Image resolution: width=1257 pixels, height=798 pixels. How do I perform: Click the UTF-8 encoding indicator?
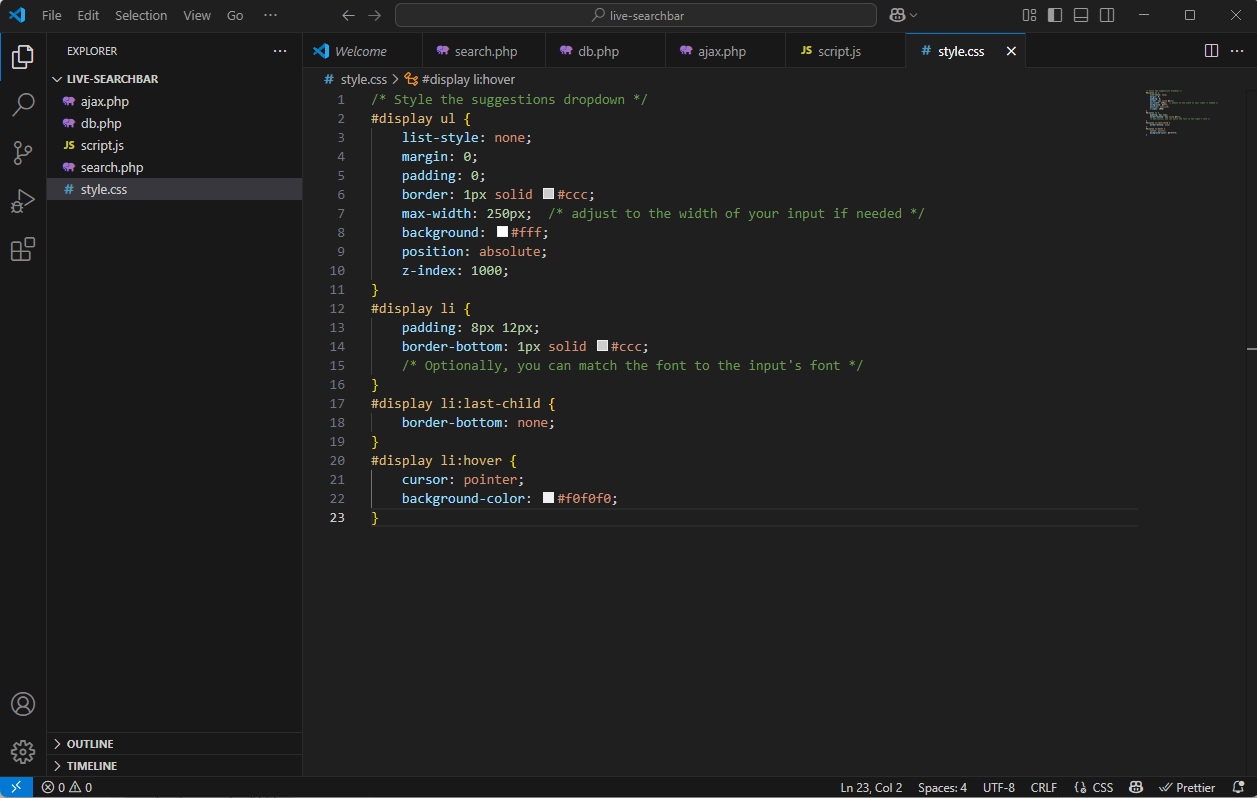[x=998, y=787]
